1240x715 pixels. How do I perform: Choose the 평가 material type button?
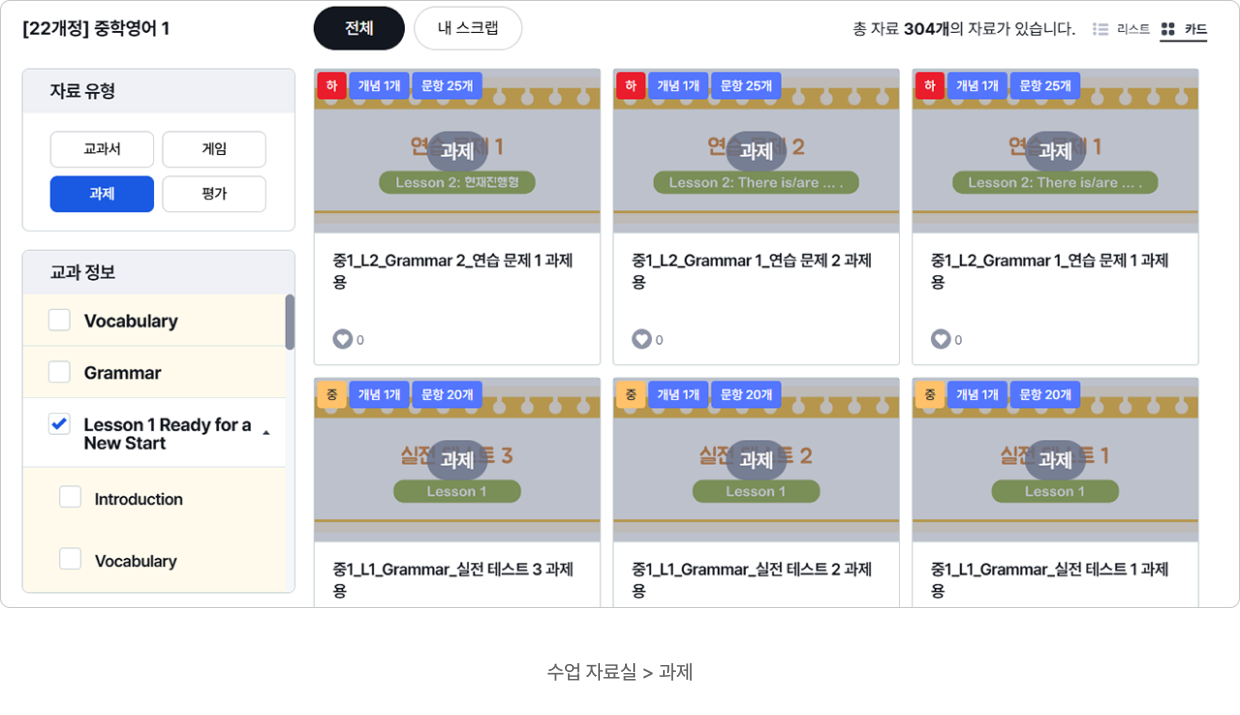[214, 194]
